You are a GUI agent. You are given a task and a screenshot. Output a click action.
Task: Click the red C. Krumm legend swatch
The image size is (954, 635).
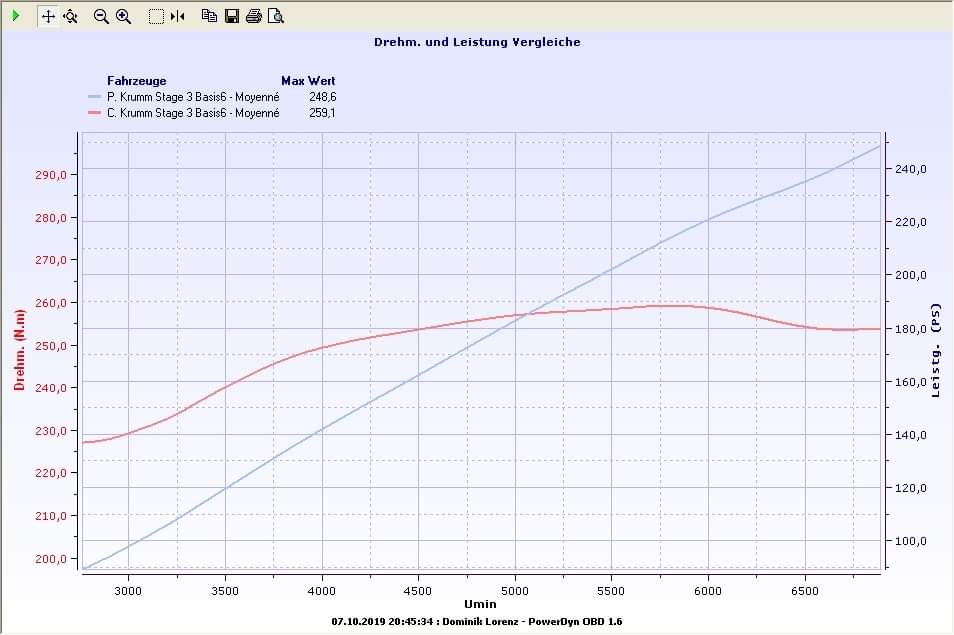tap(95, 114)
